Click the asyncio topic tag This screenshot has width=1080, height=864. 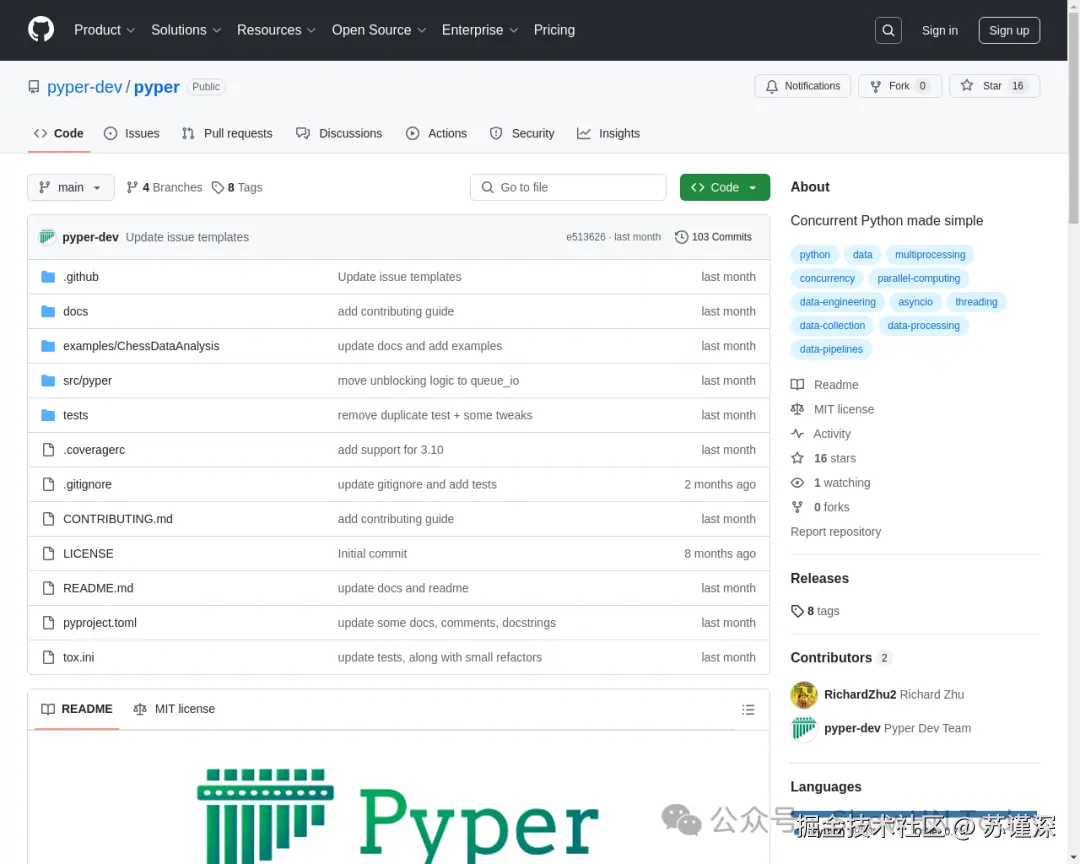915,302
